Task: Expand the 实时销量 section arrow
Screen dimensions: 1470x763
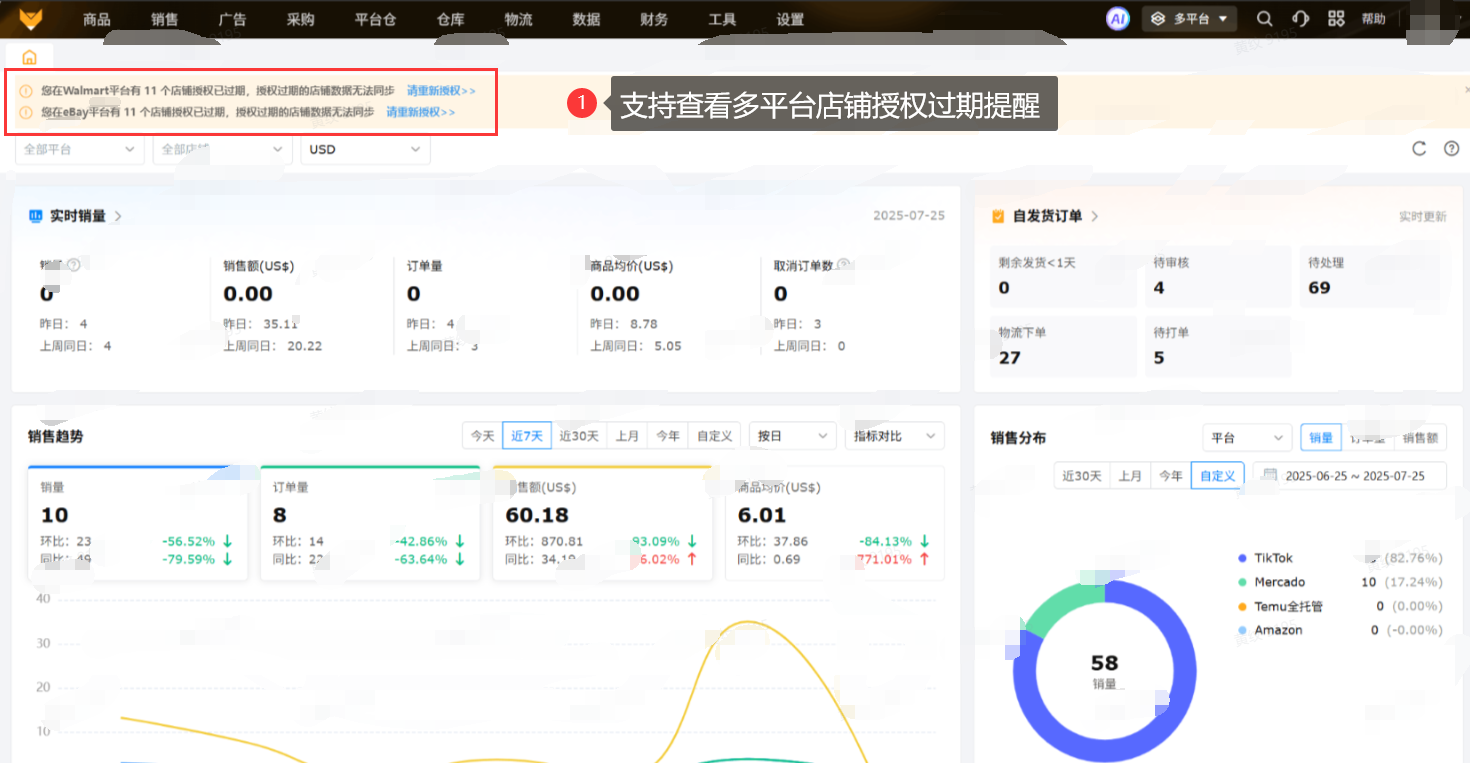Action: 118,216
